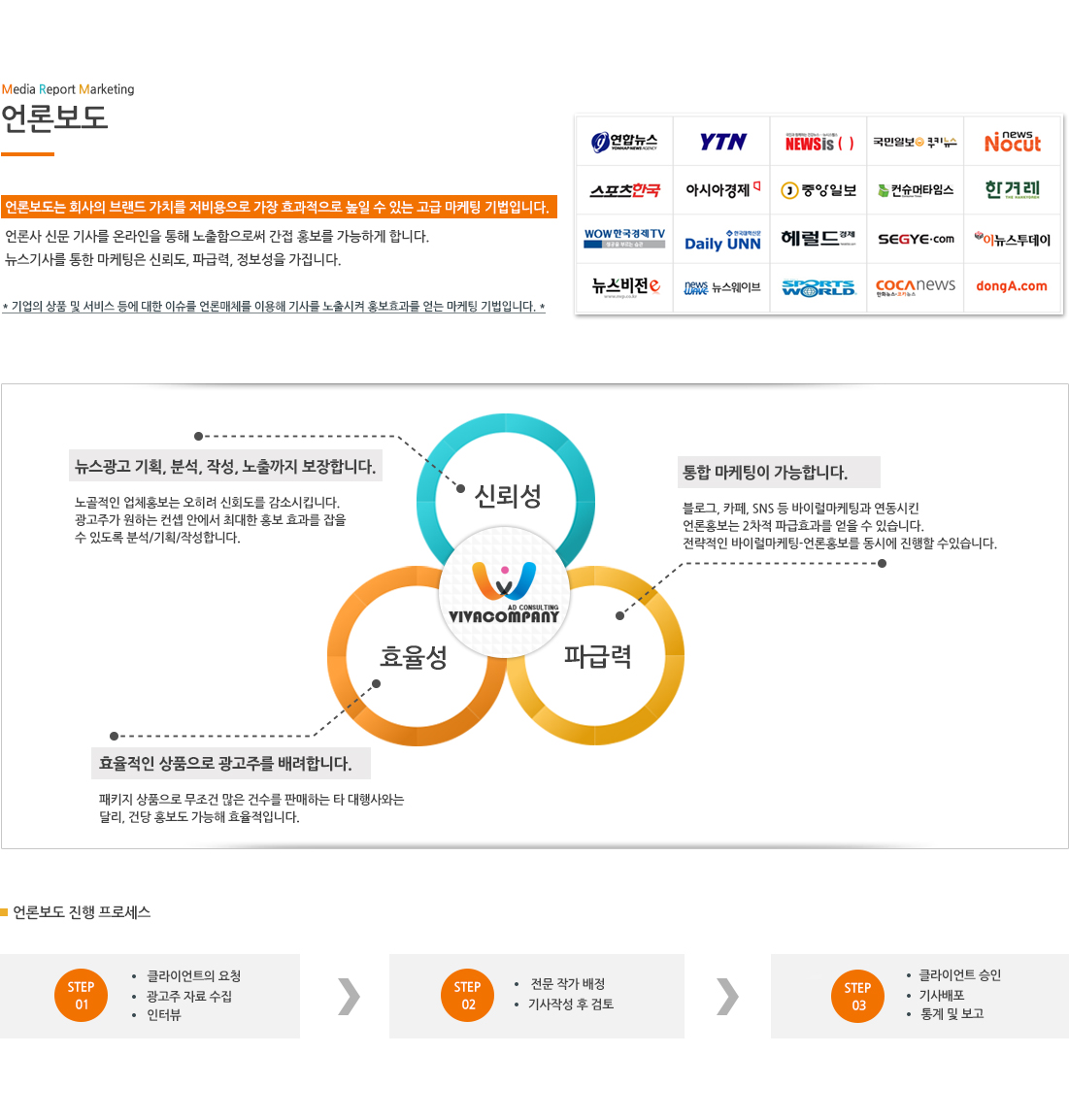Open the Daily UNN logo

[722, 240]
